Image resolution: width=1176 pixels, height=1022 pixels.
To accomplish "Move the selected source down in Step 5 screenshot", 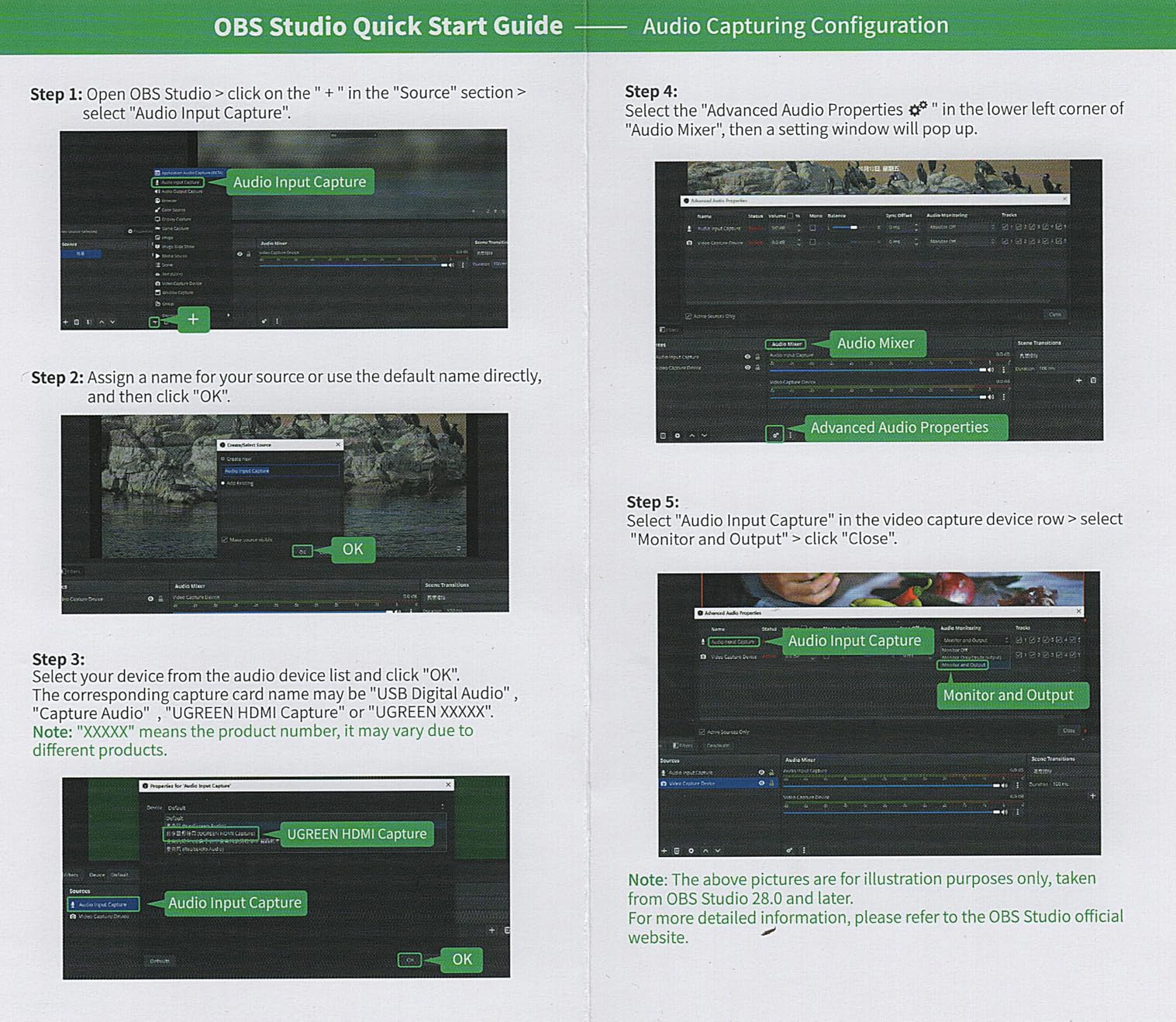I will pos(718,851).
